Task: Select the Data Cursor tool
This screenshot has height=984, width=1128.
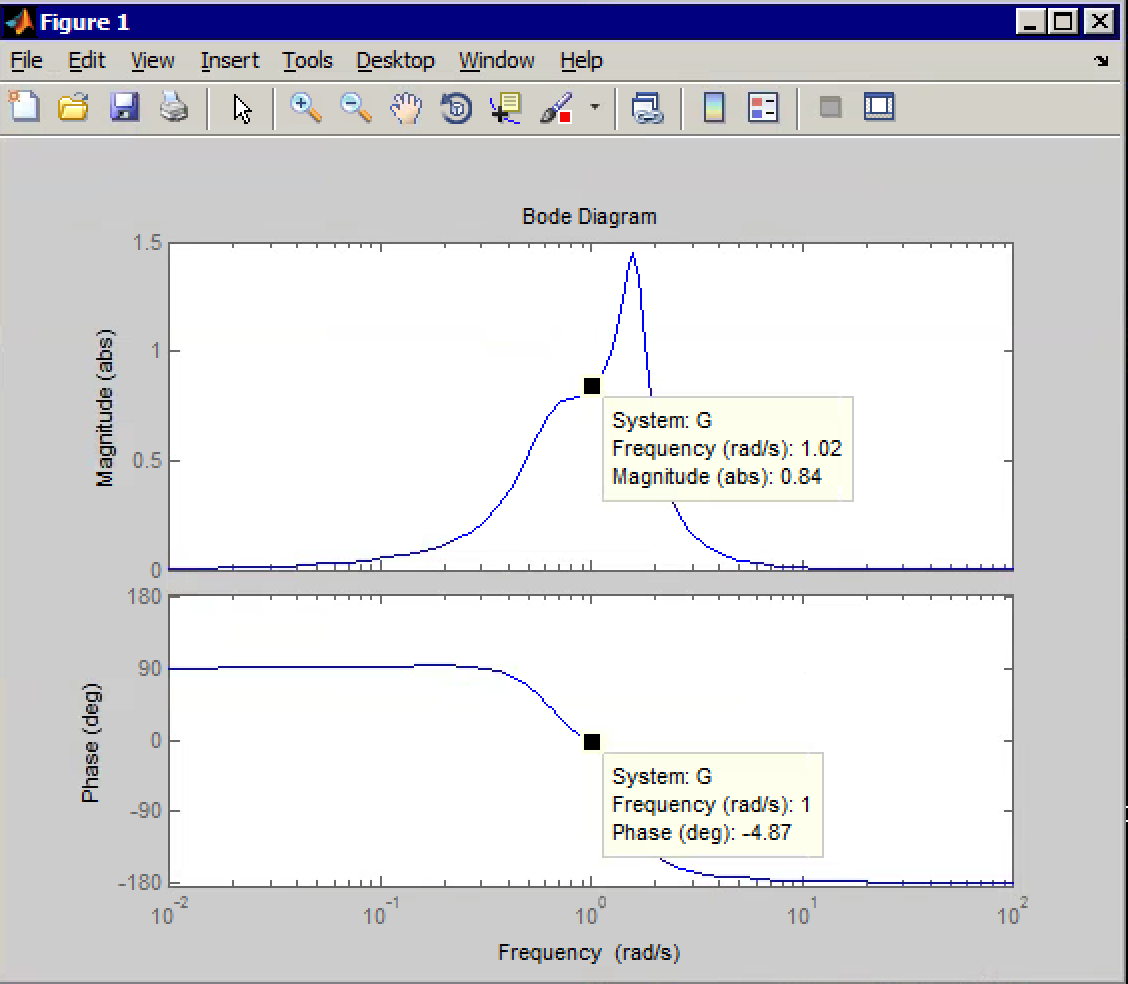Action: pyautogui.click(x=504, y=108)
